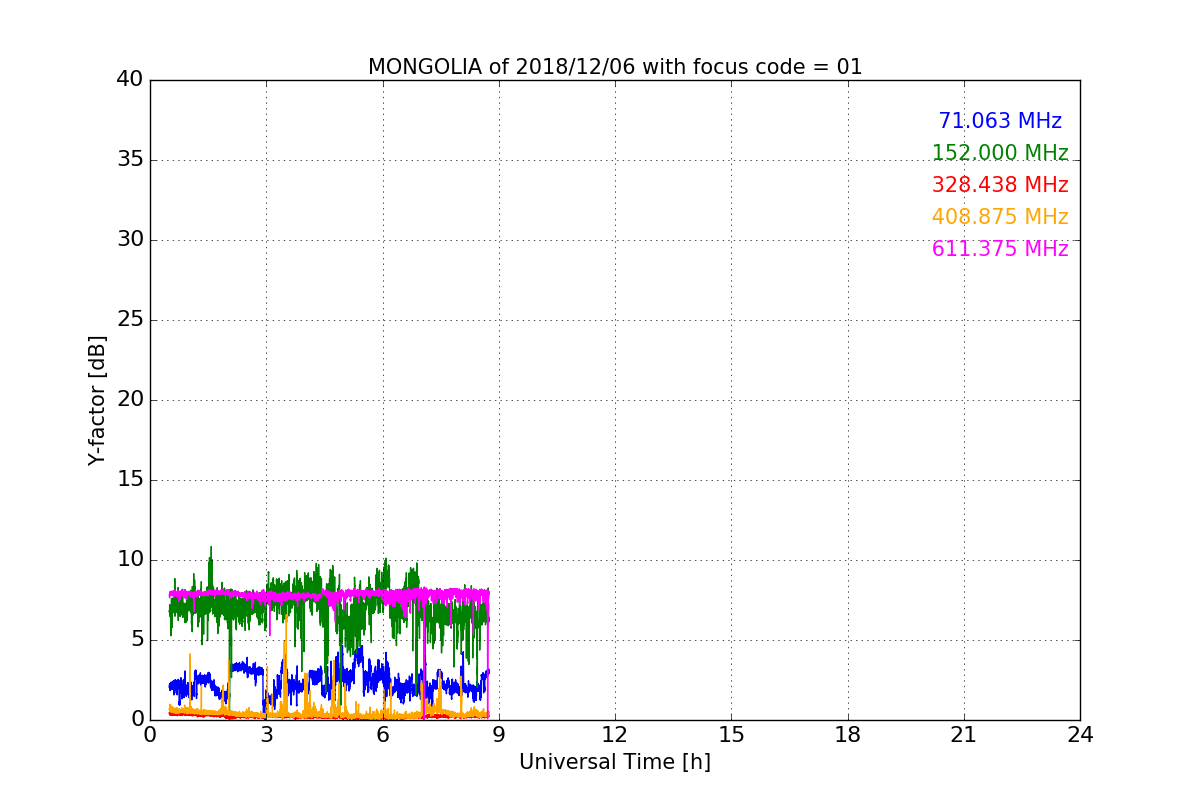1200x800 pixels.
Task: Click the x-axis tick label 6
Action: [383, 735]
